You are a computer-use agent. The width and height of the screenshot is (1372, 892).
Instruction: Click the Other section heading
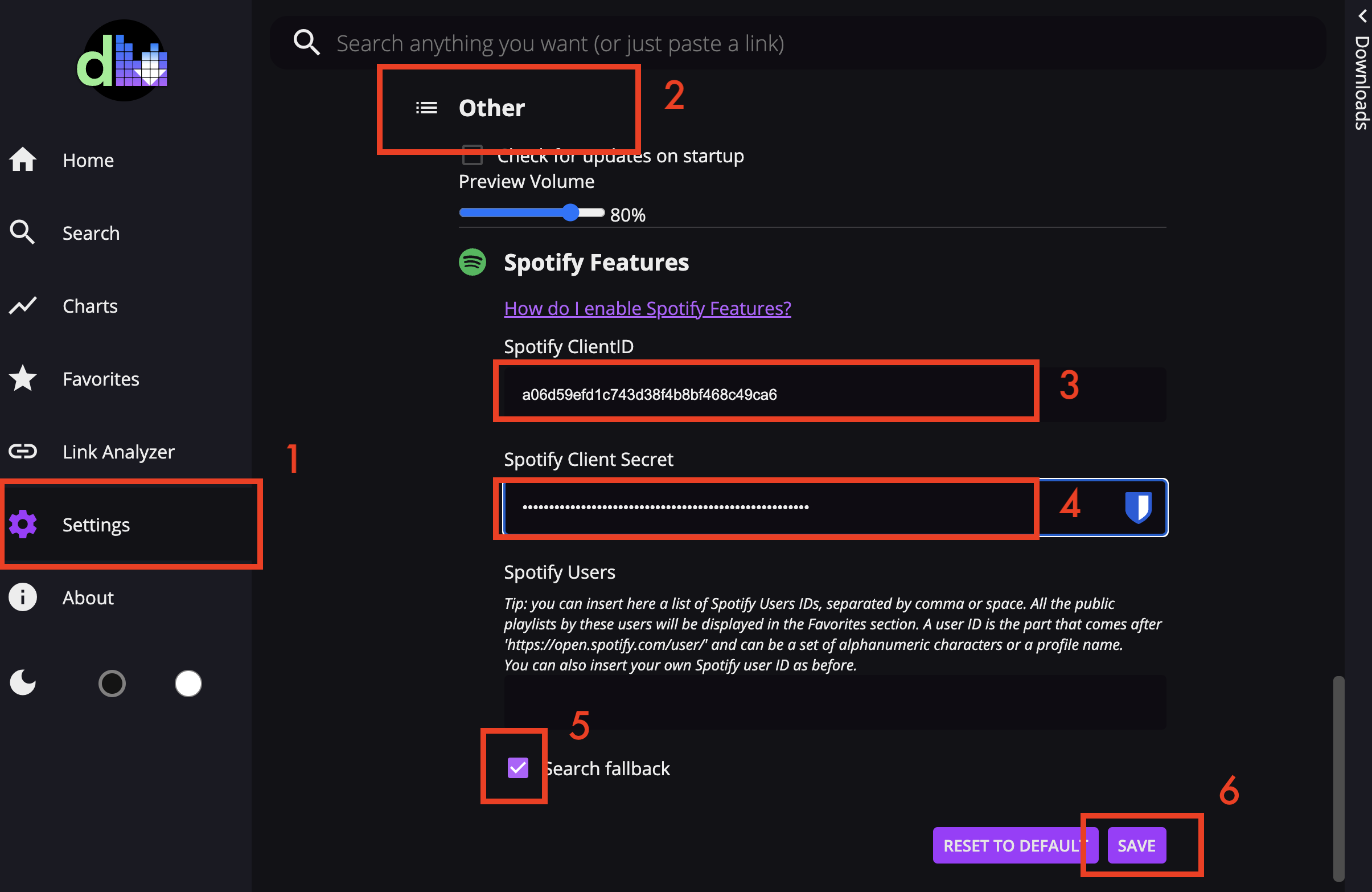point(492,108)
